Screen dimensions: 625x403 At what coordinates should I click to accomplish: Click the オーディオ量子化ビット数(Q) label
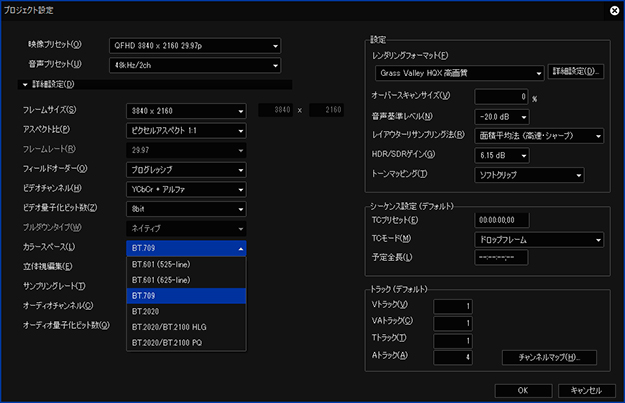click(x=66, y=325)
